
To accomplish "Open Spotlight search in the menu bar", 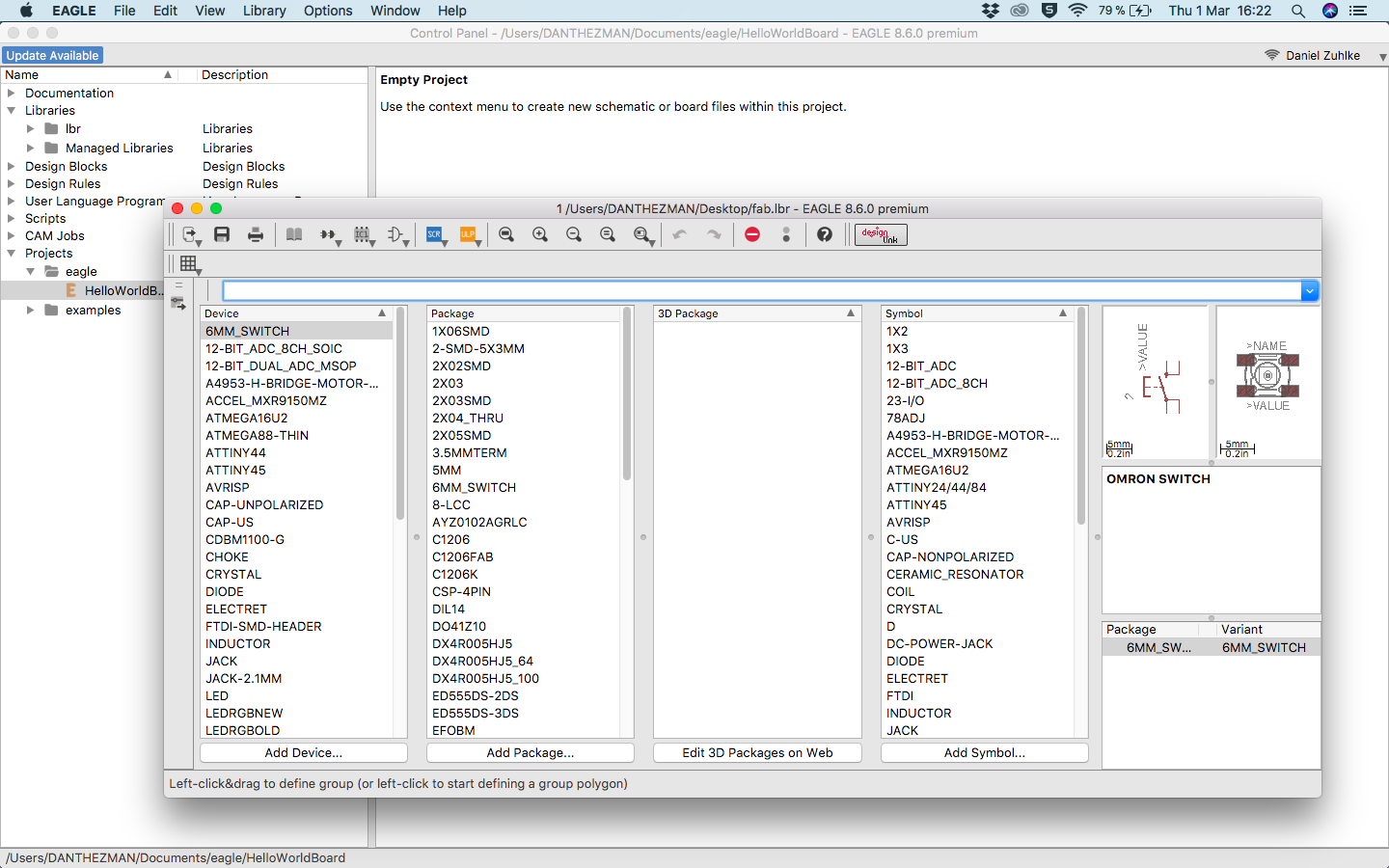I will pyautogui.click(x=1298, y=11).
